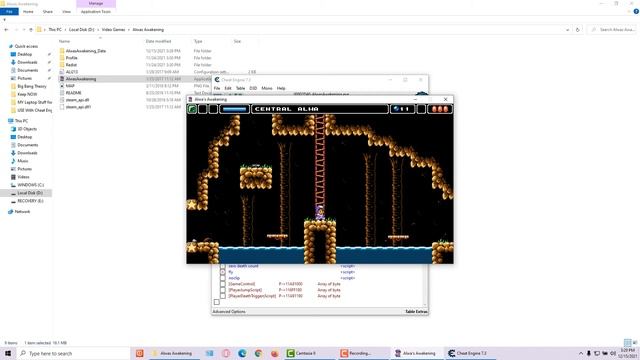The width and height of the screenshot is (640, 360).
Task: Tick the lone checkbox at address list bottom
Action: pos(217,302)
